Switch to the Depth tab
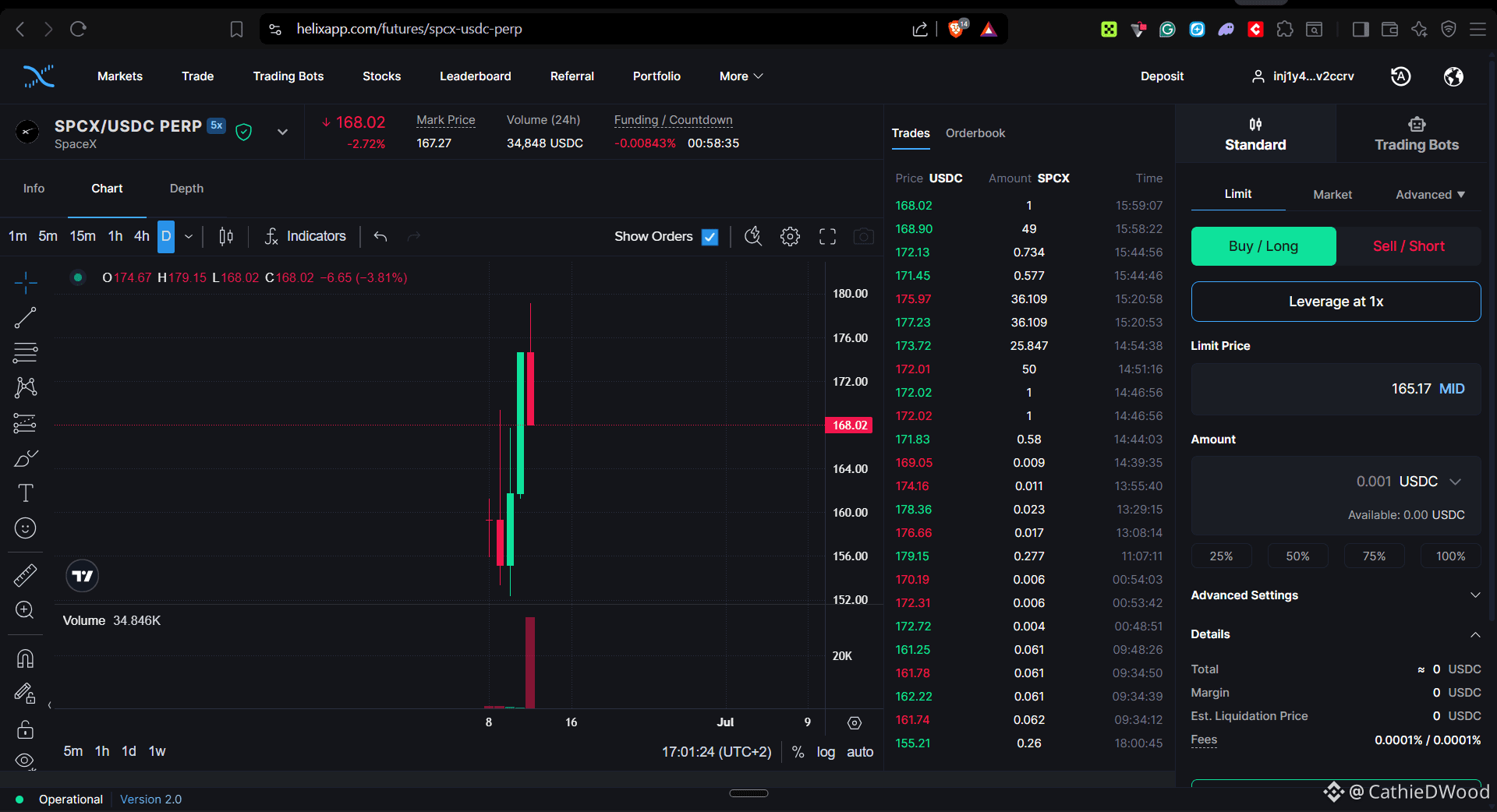Screen dimensions: 1497x812 (186, 189)
